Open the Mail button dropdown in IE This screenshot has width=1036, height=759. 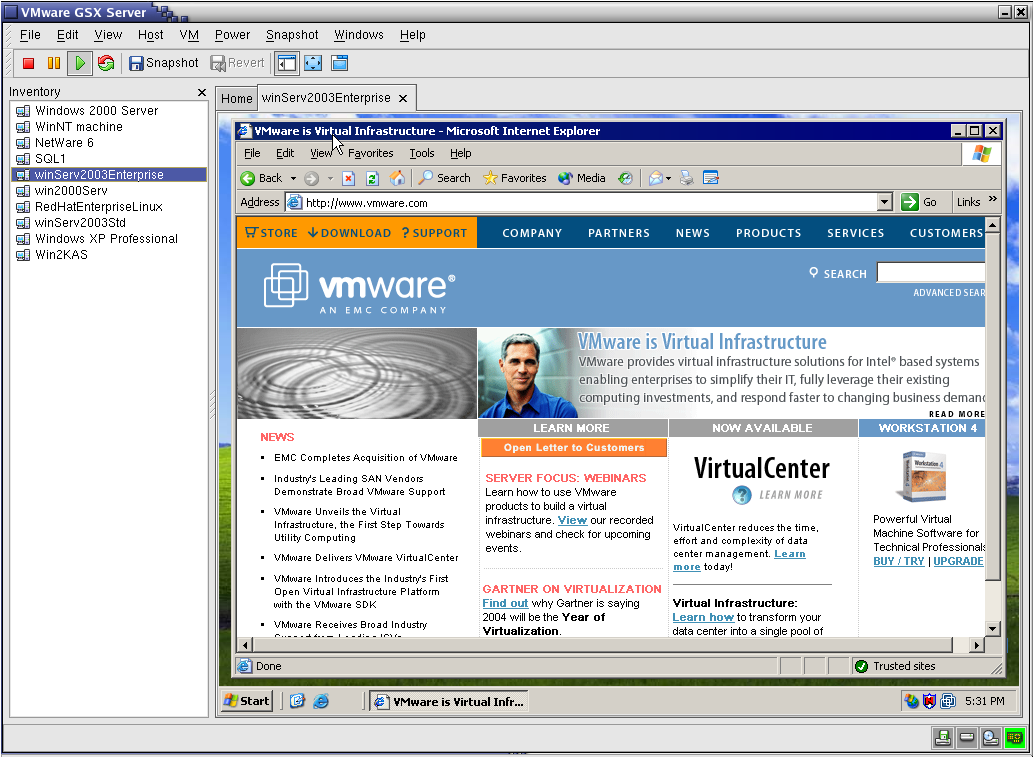point(668,178)
